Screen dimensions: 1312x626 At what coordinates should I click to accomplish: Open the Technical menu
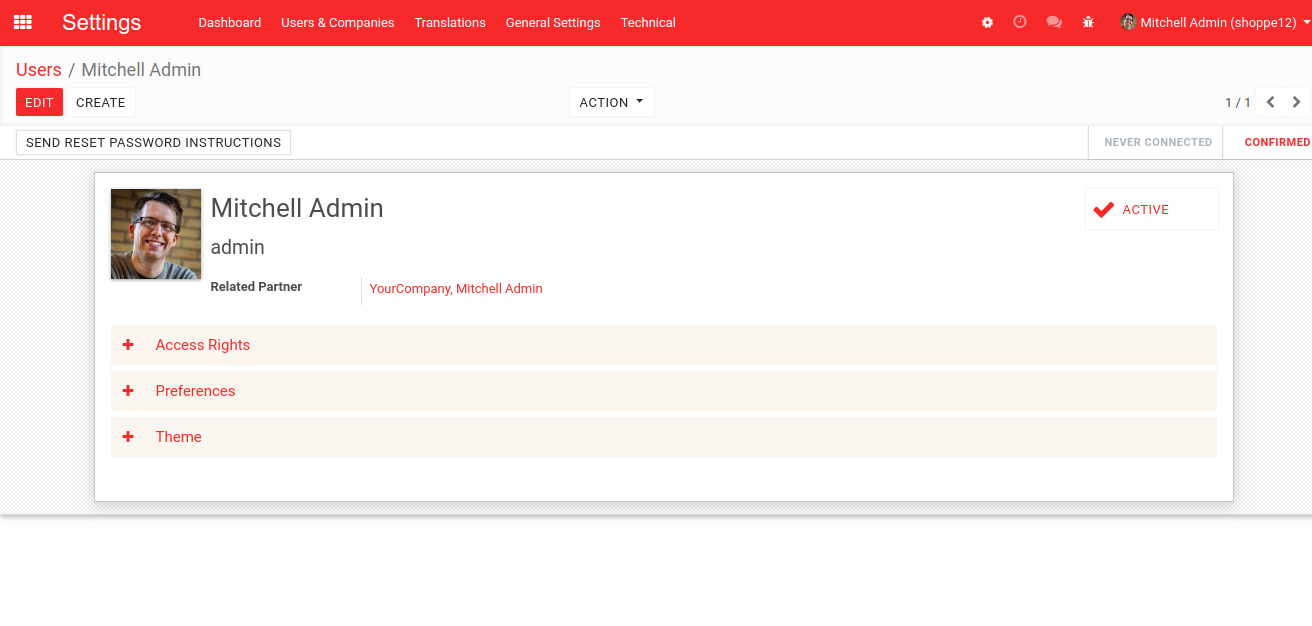pyautogui.click(x=648, y=22)
